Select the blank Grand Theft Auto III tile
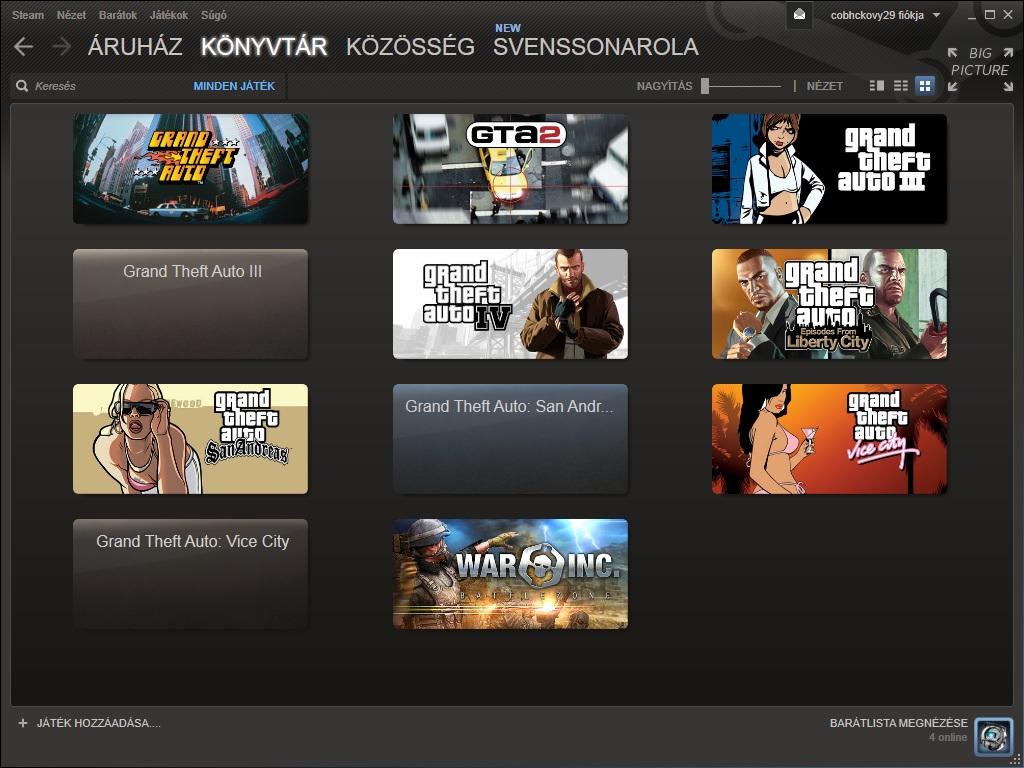Screen dimensions: 1024x768 [x=190, y=304]
